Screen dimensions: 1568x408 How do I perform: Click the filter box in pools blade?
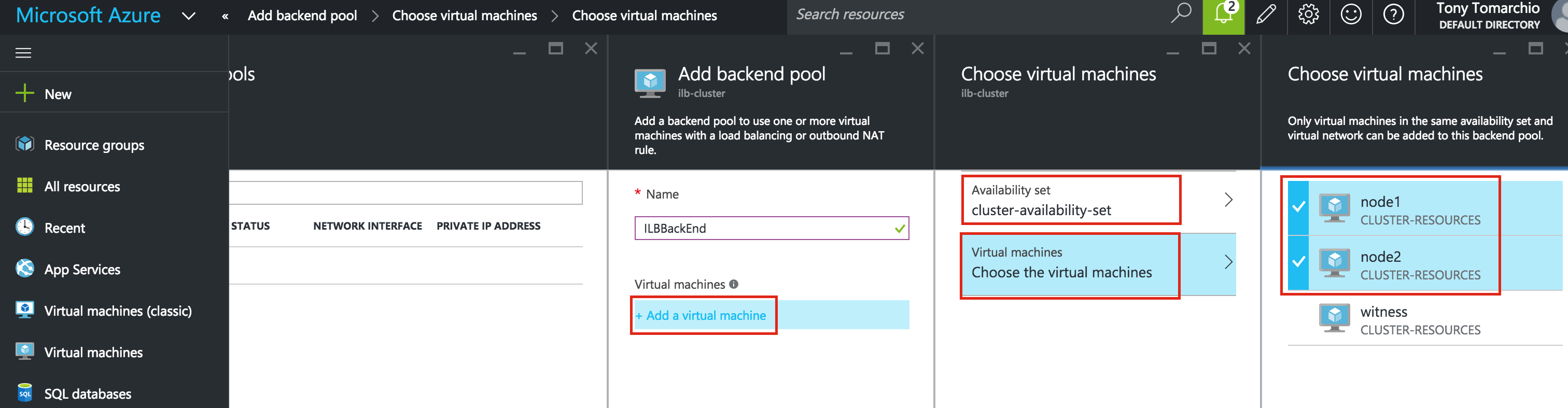[406, 192]
